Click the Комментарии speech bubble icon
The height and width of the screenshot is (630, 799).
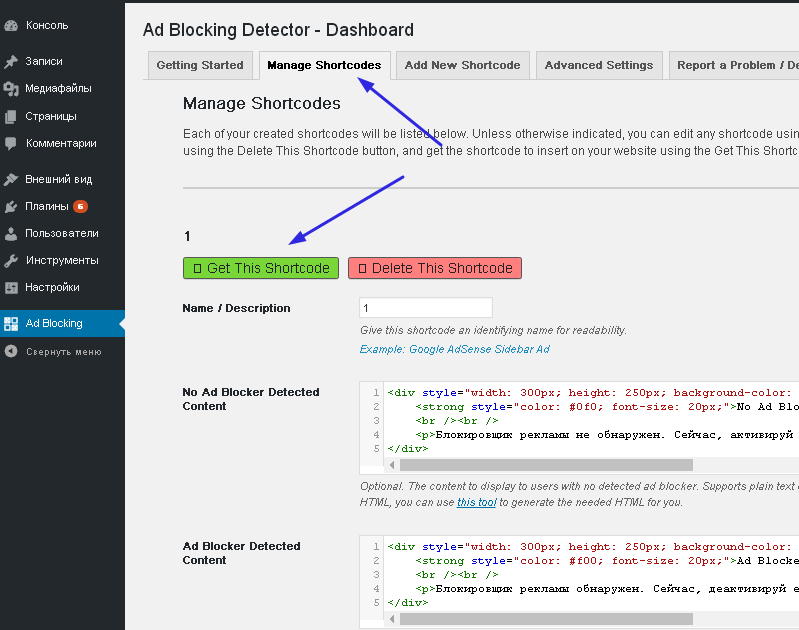tap(11, 143)
